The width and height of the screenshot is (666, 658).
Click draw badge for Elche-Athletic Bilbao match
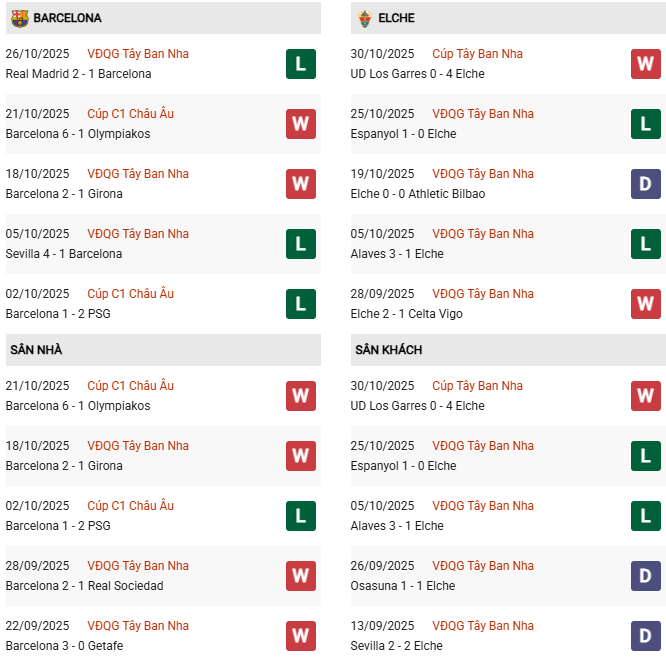click(645, 184)
